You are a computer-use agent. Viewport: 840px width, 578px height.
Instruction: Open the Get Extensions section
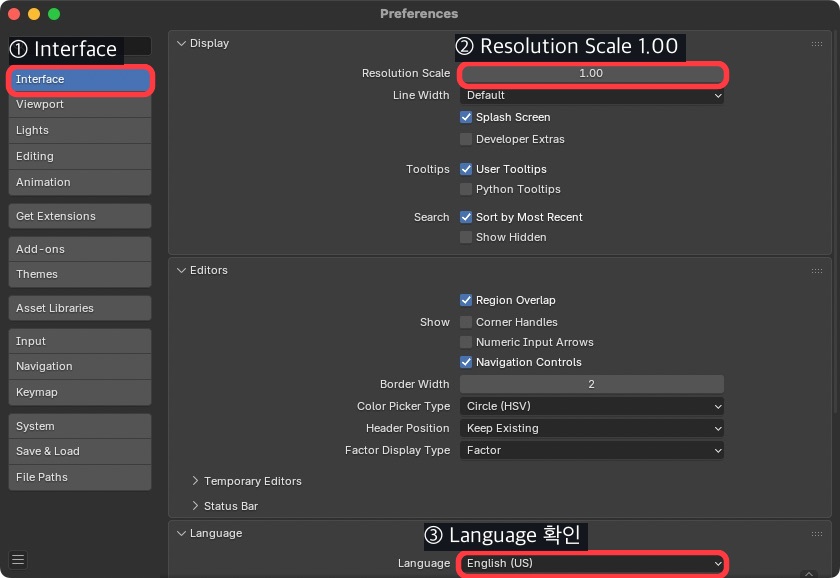point(80,216)
